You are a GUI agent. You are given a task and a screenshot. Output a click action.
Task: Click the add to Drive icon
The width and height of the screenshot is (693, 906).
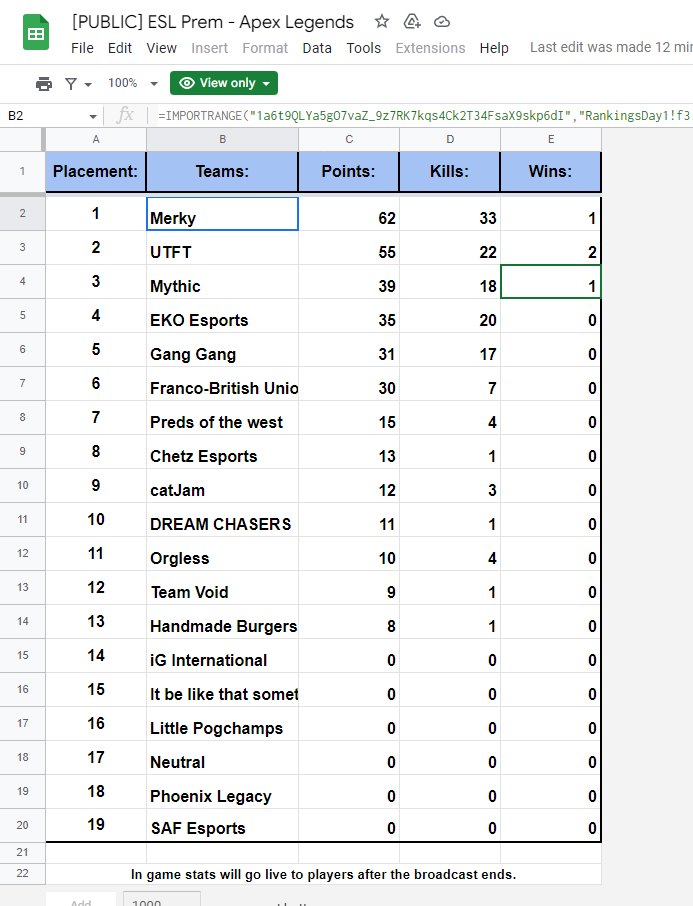coord(412,22)
